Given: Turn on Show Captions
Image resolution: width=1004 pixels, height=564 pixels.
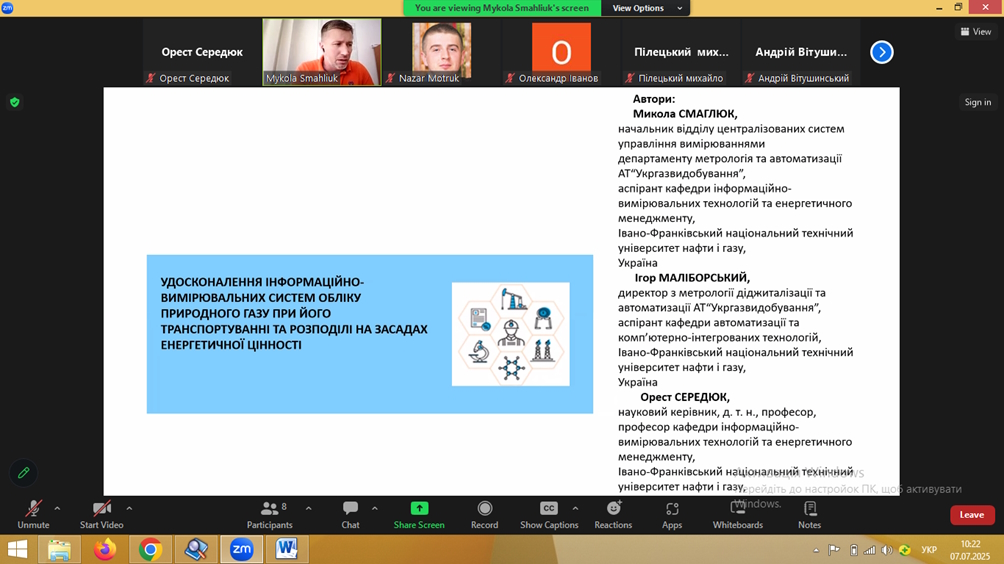Looking at the screenshot, I should 549,515.
